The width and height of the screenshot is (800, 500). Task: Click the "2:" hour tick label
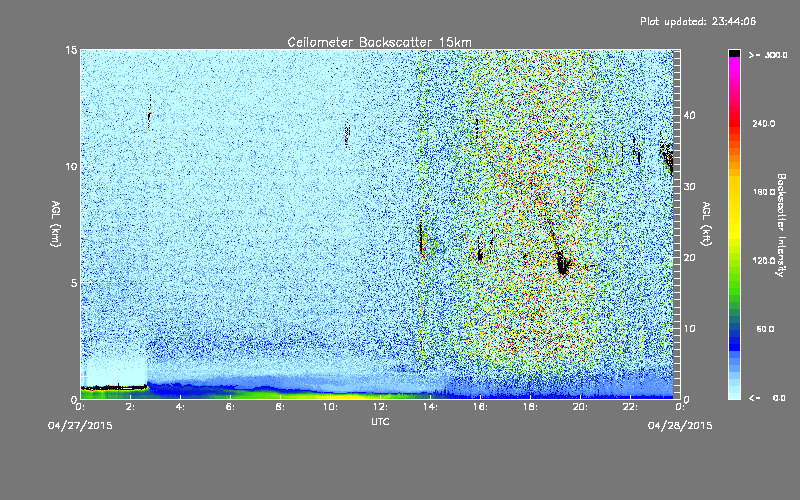131,407
